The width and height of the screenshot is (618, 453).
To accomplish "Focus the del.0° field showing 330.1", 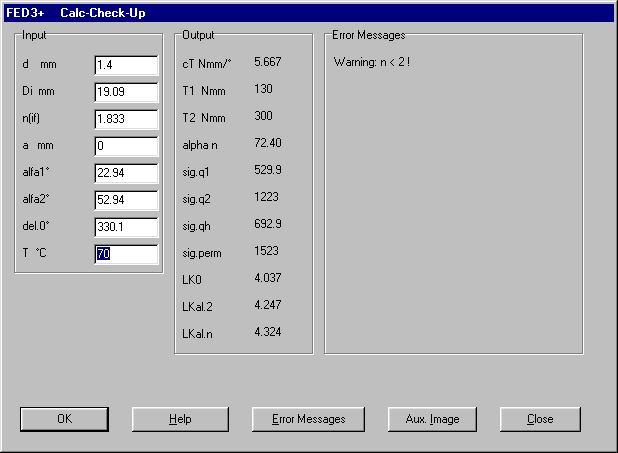I will coord(126,227).
